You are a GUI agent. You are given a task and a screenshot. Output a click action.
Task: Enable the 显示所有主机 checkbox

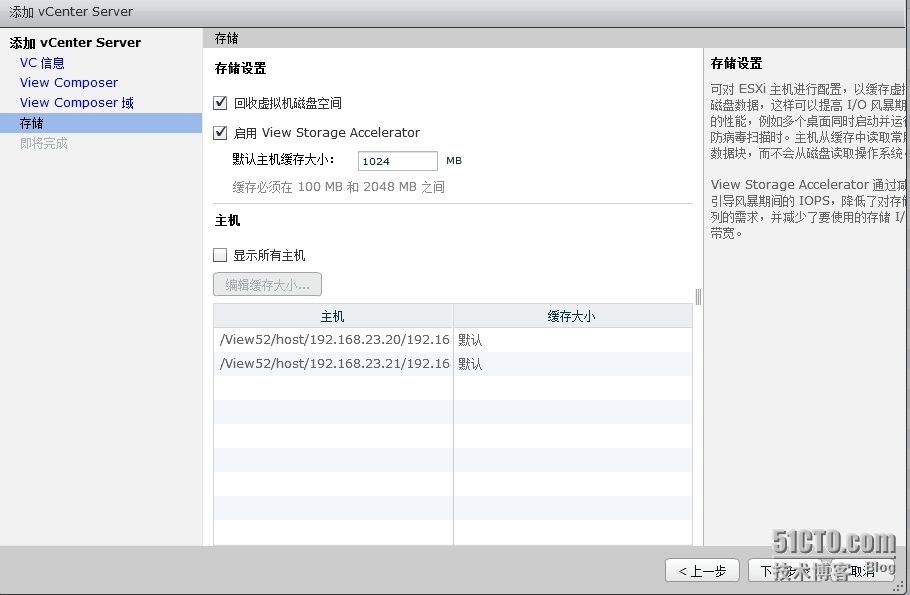pyautogui.click(x=220, y=255)
